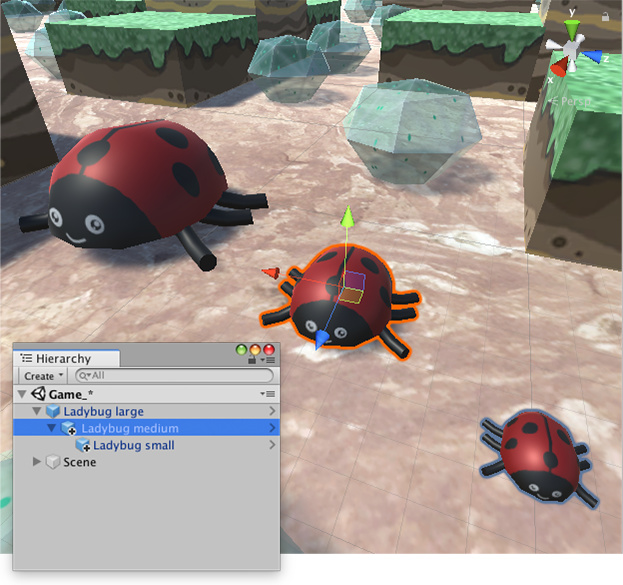623x585 pixels.
Task: Click the green Y move arrow on selected ladybug
Action: click(x=347, y=216)
